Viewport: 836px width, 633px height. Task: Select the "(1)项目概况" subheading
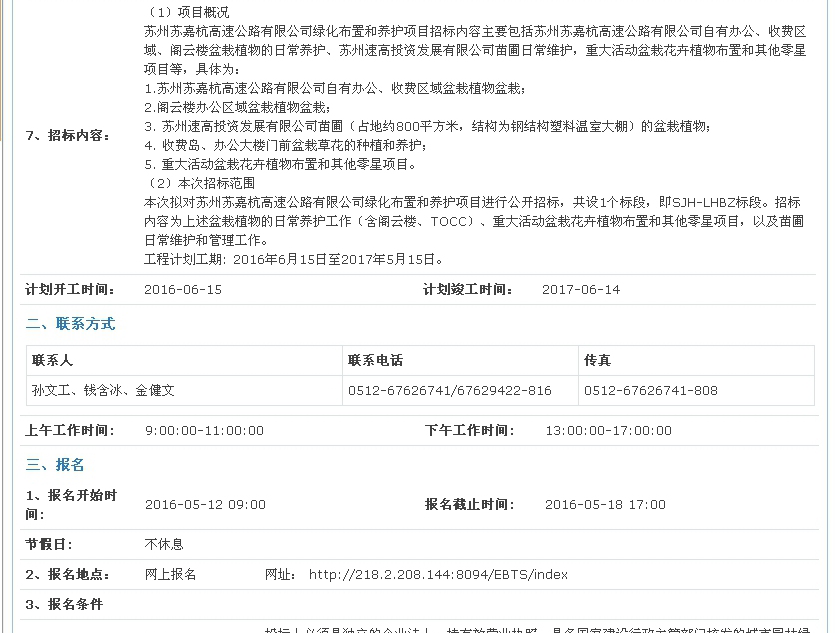pos(187,12)
